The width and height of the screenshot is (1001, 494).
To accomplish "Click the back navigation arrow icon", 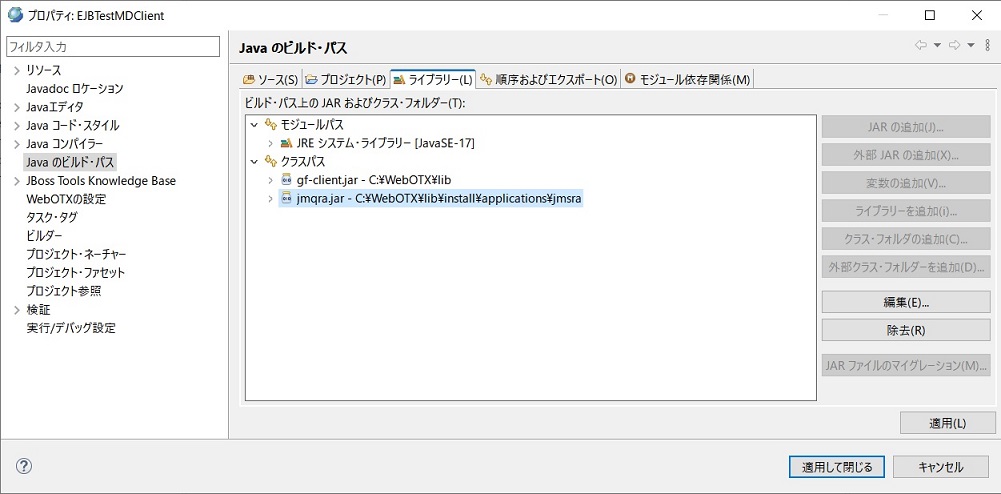I will tap(920, 46).
